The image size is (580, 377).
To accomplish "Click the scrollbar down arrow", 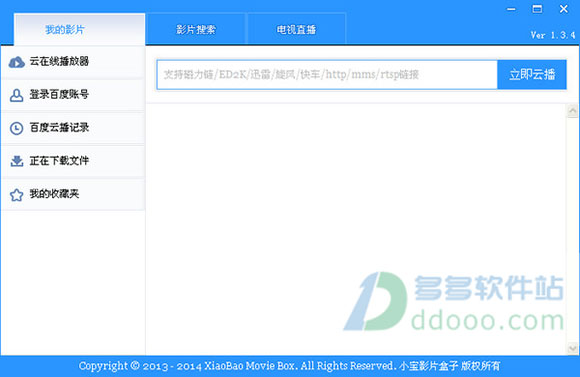I will point(573,348).
